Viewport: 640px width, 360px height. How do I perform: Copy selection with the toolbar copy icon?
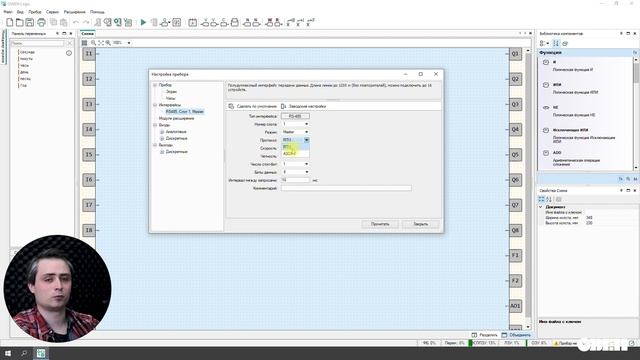pyautogui.click(x=53, y=22)
